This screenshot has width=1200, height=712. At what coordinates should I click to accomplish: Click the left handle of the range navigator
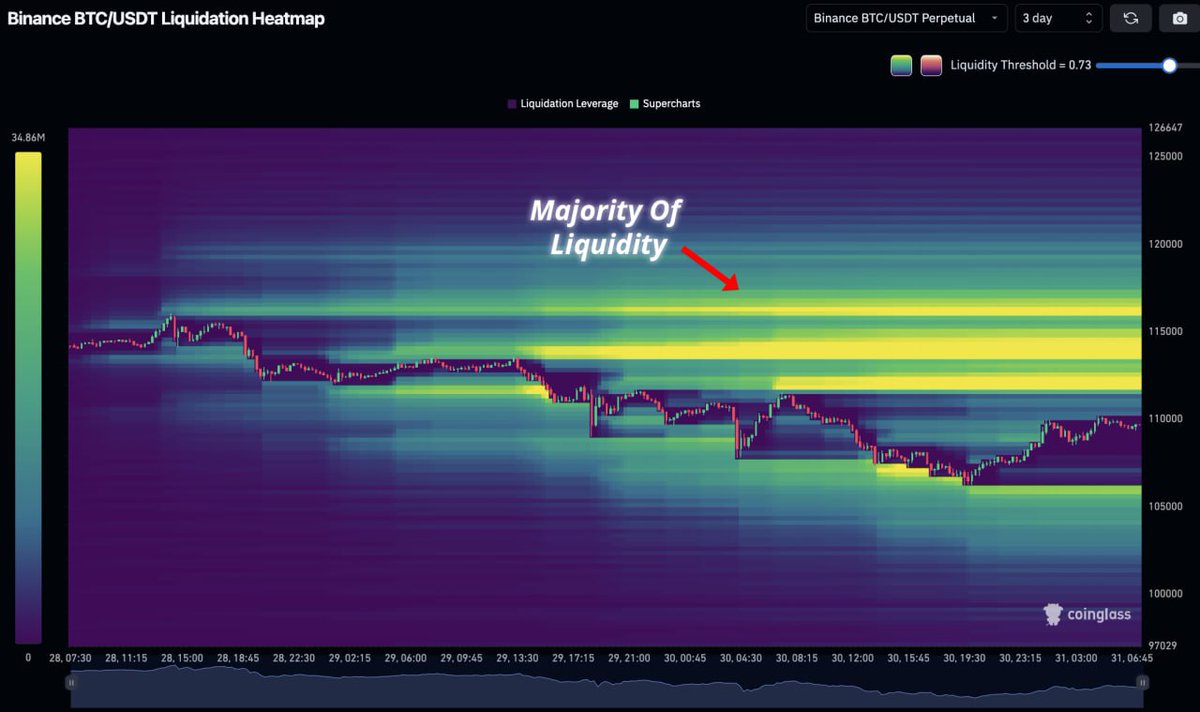click(71, 682)
